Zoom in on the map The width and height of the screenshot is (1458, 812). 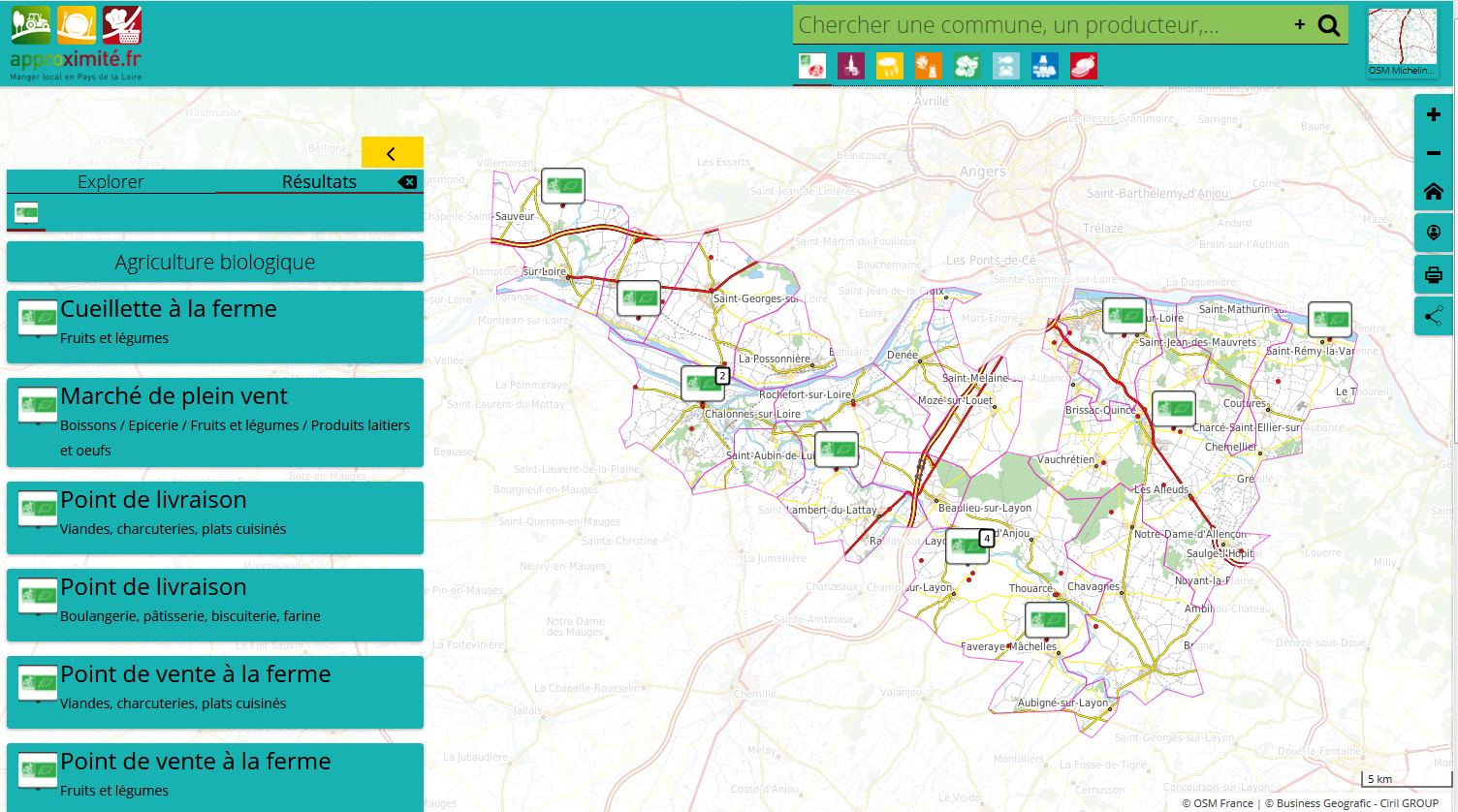(x=1434, y=114)
